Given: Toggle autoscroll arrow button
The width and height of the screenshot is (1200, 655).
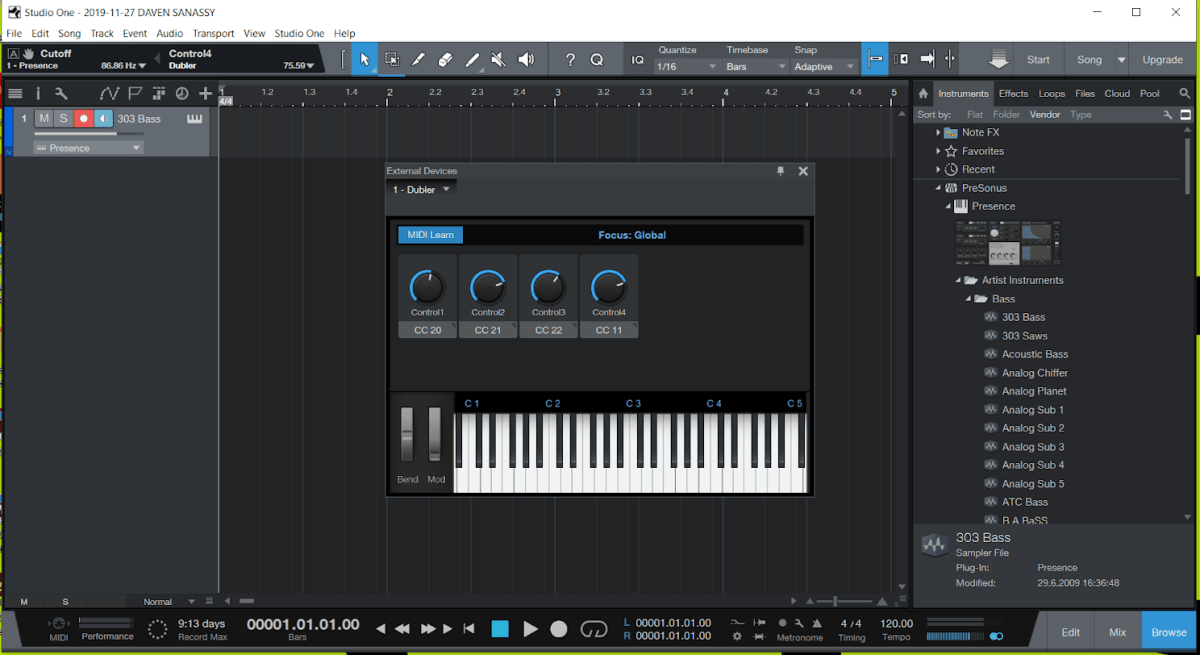Looking at the screenshot, I should pyautogui.click(x=927, y=60).
